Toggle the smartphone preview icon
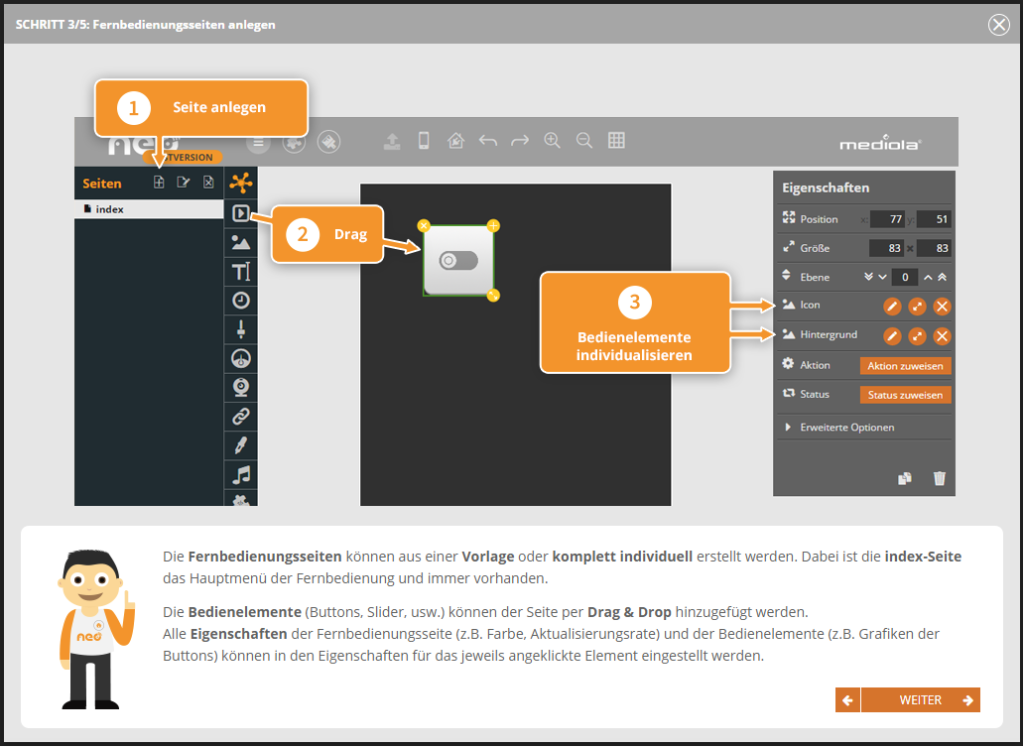Screen dimensions: 1024x747 (x=424, y=141)
